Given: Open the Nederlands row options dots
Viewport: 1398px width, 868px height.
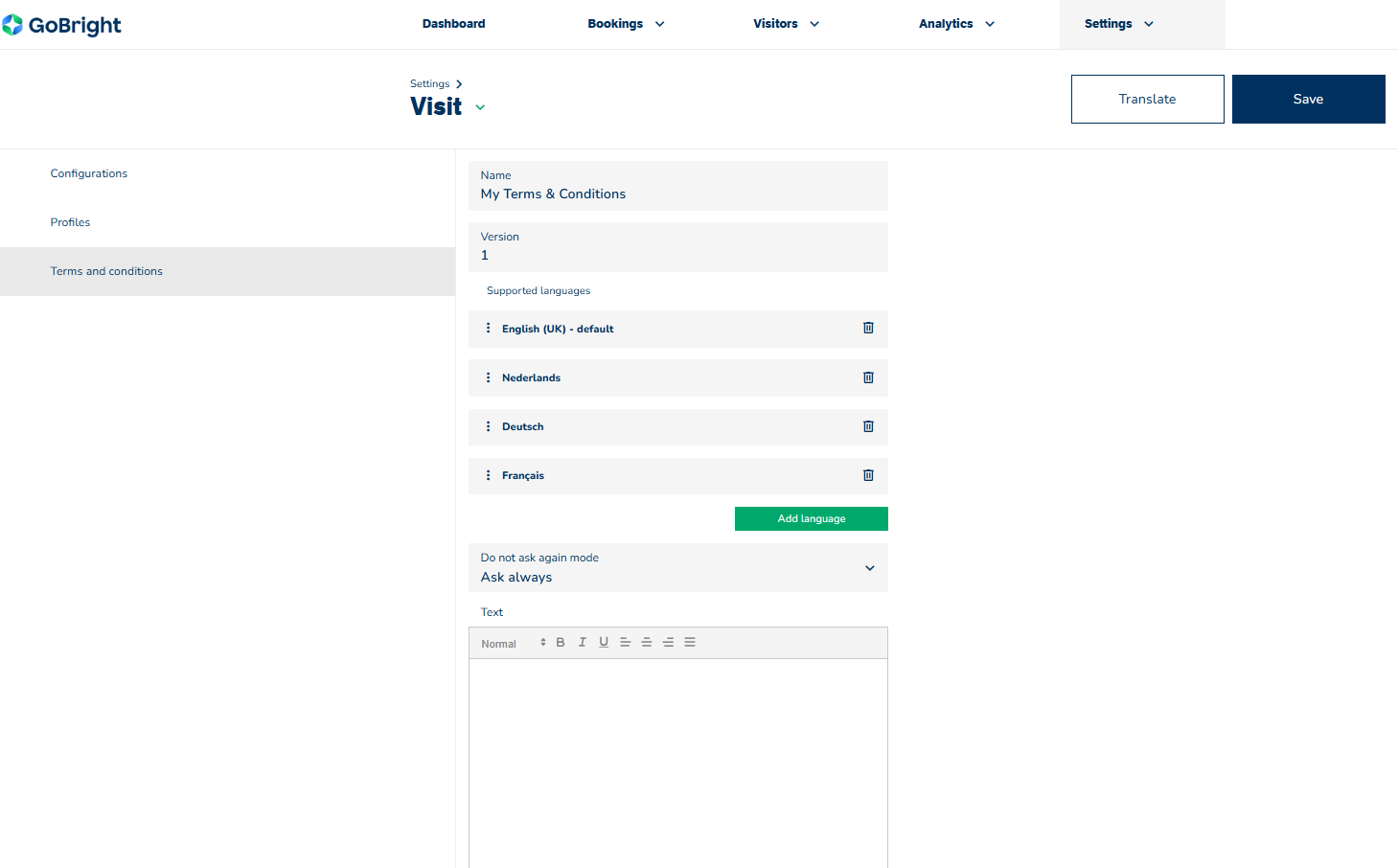Looking at the screenshot, I should click(488, 377).
